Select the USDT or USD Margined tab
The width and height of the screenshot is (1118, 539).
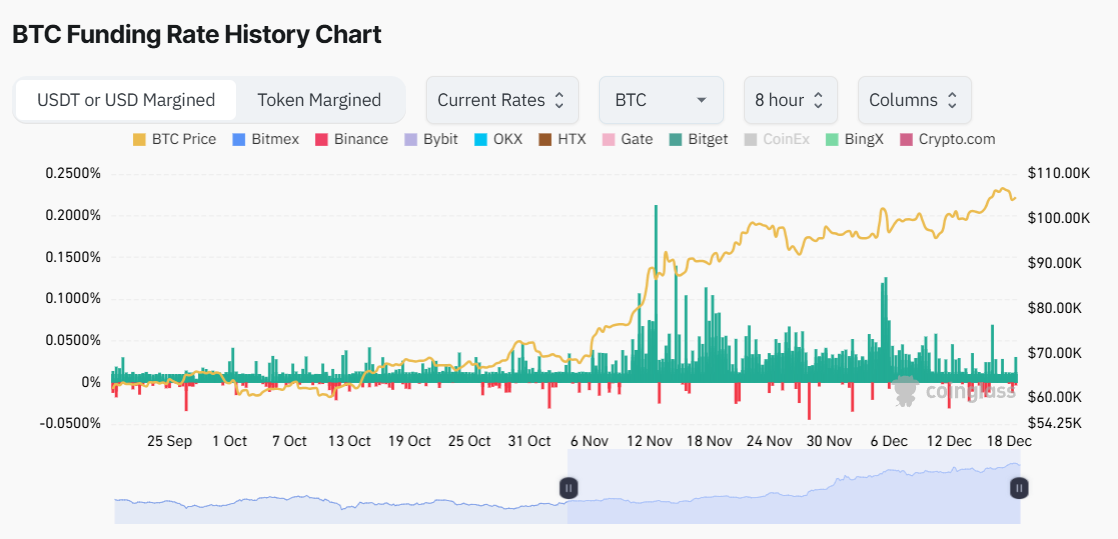[x=125, y=100]
